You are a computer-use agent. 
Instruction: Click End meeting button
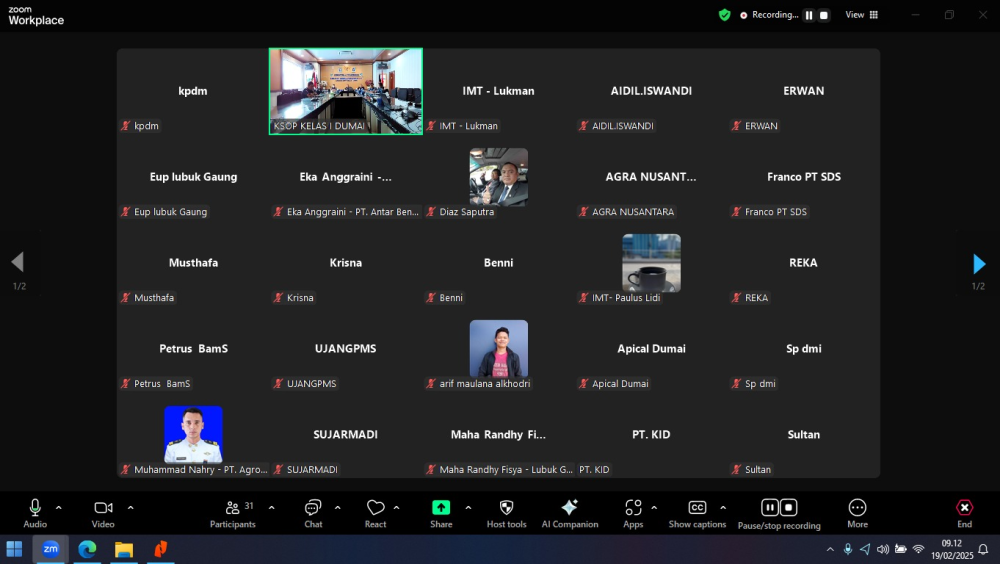coord(964,514)
